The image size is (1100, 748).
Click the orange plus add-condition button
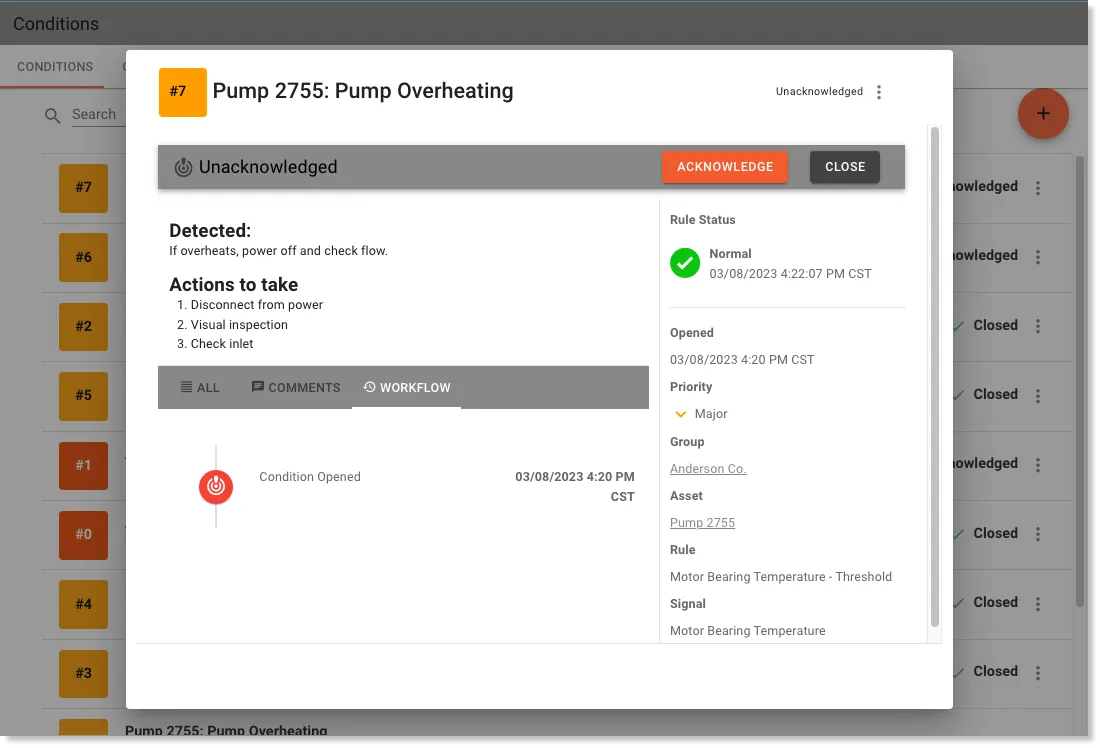point(1042,114)
